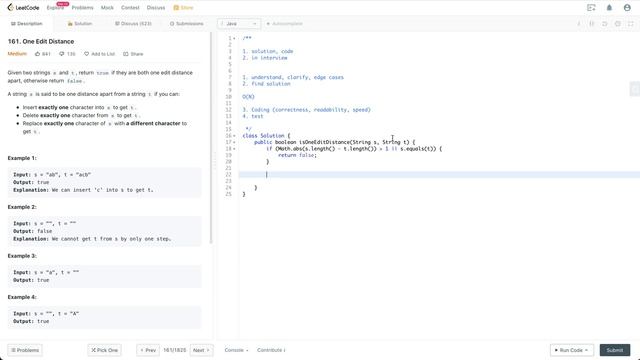Screen dimensions: 640x360
Task: Place cursor on empty editor line 22
Action: (x=439, y=175)
